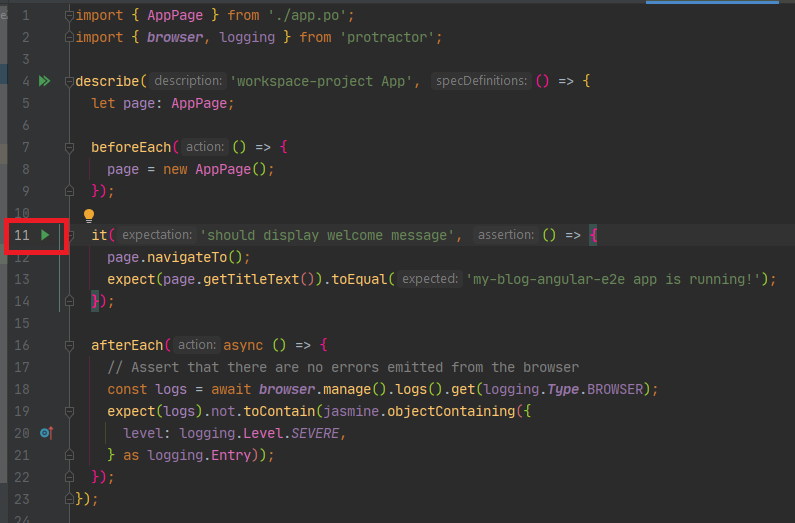Image resolution: width=795 pixels, height=523 pixels.
Task: Click the 'assertion:' inlay hint
Action: (505, 235)
